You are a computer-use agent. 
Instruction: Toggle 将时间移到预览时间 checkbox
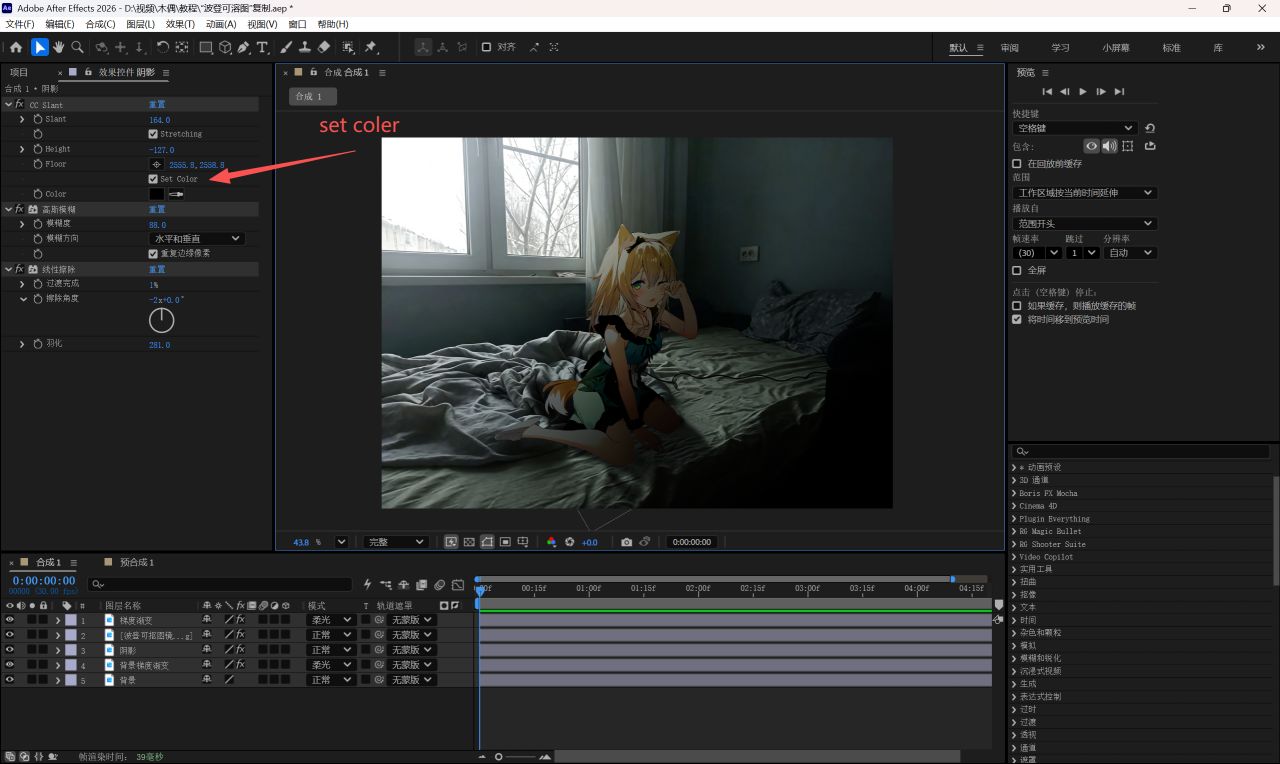[x=1017, y=320]
